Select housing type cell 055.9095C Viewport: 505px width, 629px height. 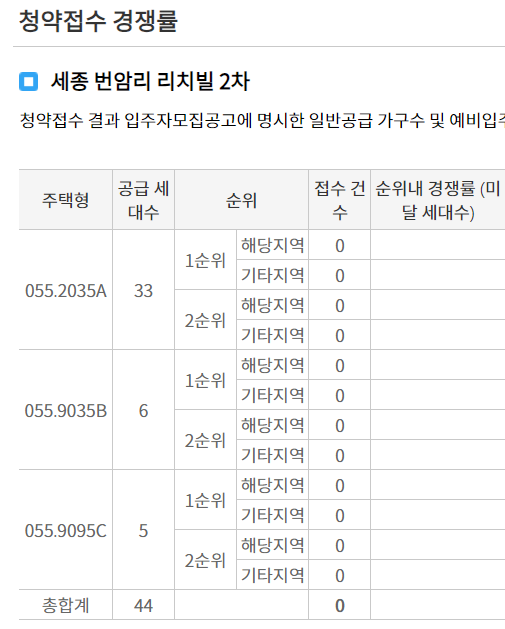66,530
